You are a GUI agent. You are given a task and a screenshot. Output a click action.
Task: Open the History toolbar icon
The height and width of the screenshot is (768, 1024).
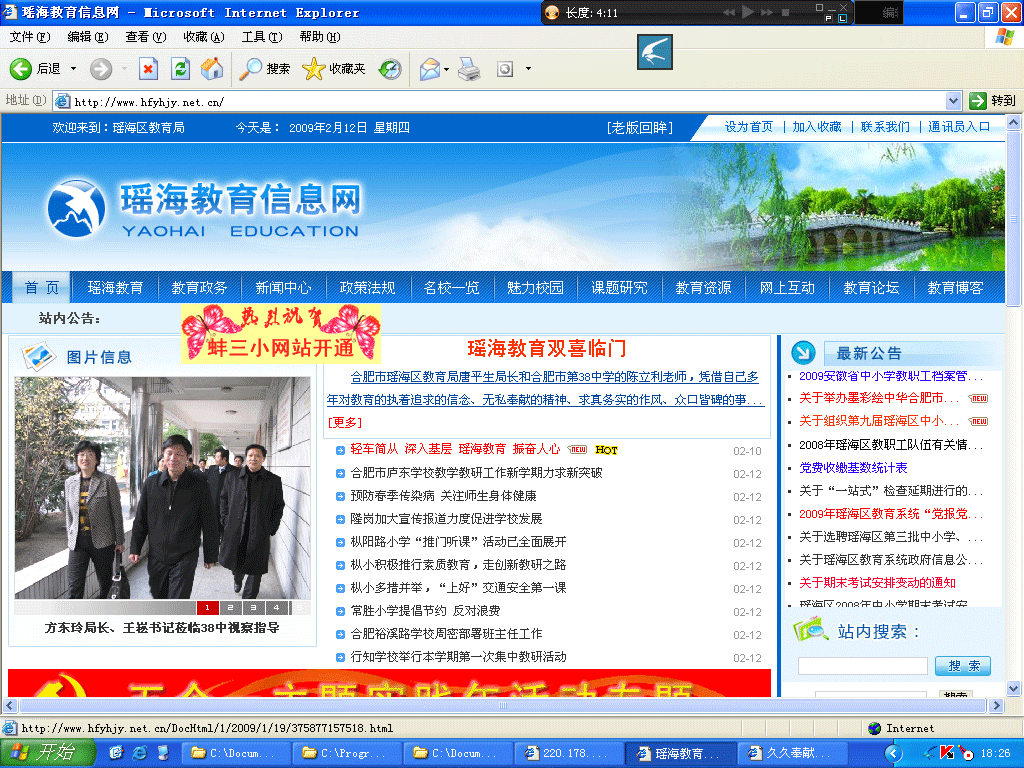[390, 69]
